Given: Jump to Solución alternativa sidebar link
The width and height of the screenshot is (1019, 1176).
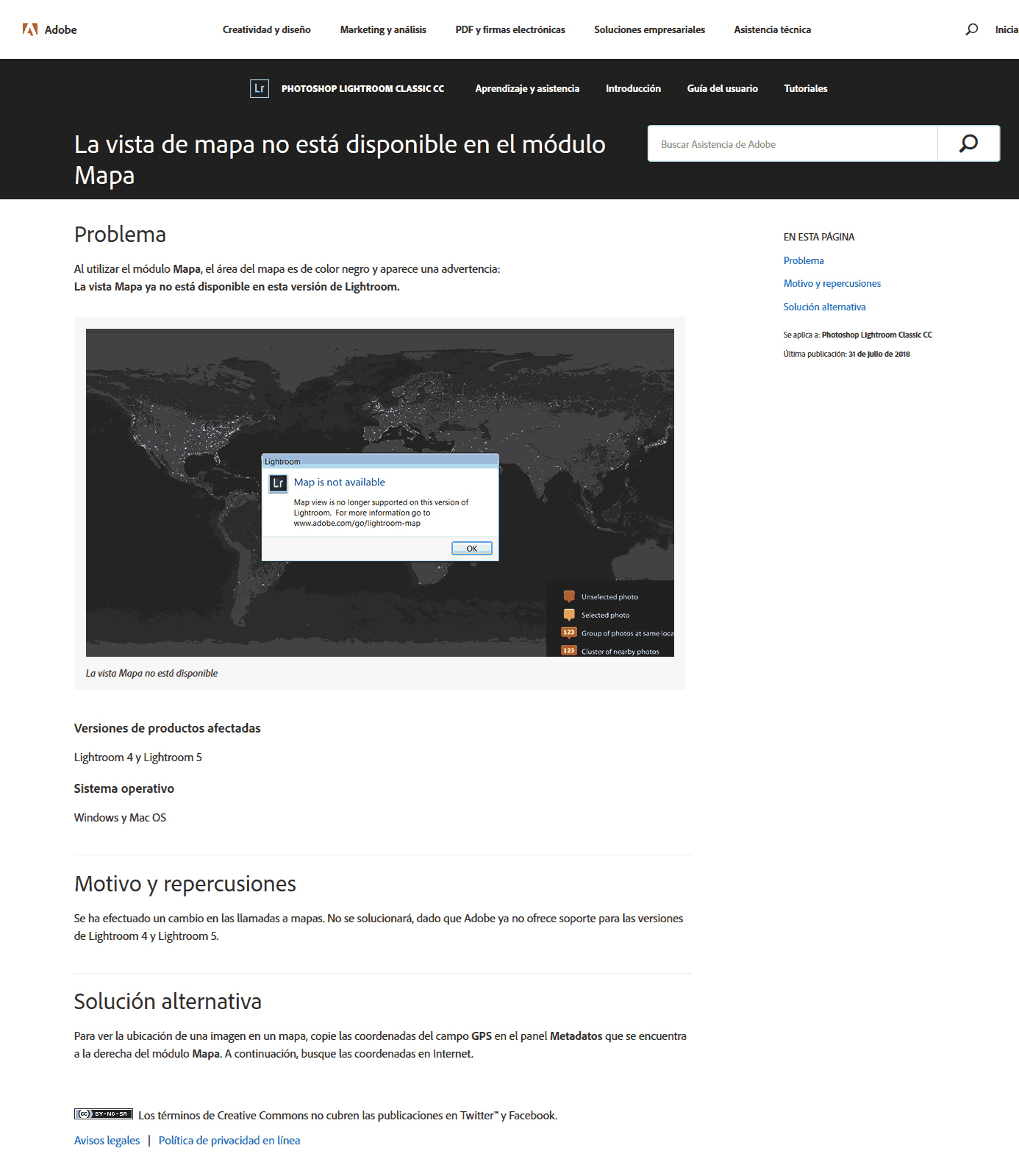Looking at the screenshot, I should click(824, 307).
